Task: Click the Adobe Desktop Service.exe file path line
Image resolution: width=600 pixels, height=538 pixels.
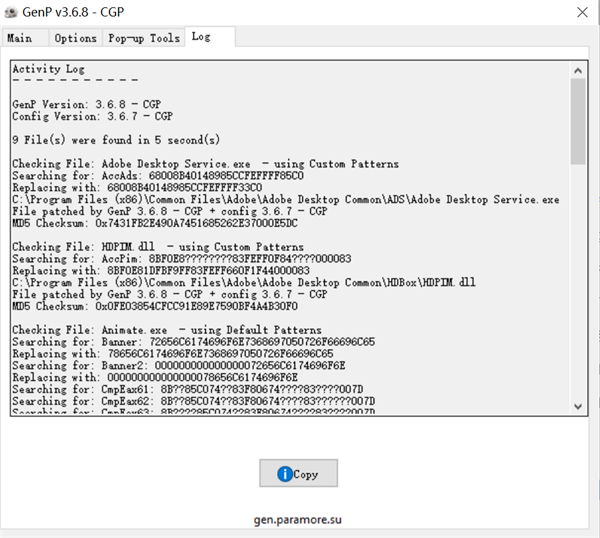Action: 285,199
